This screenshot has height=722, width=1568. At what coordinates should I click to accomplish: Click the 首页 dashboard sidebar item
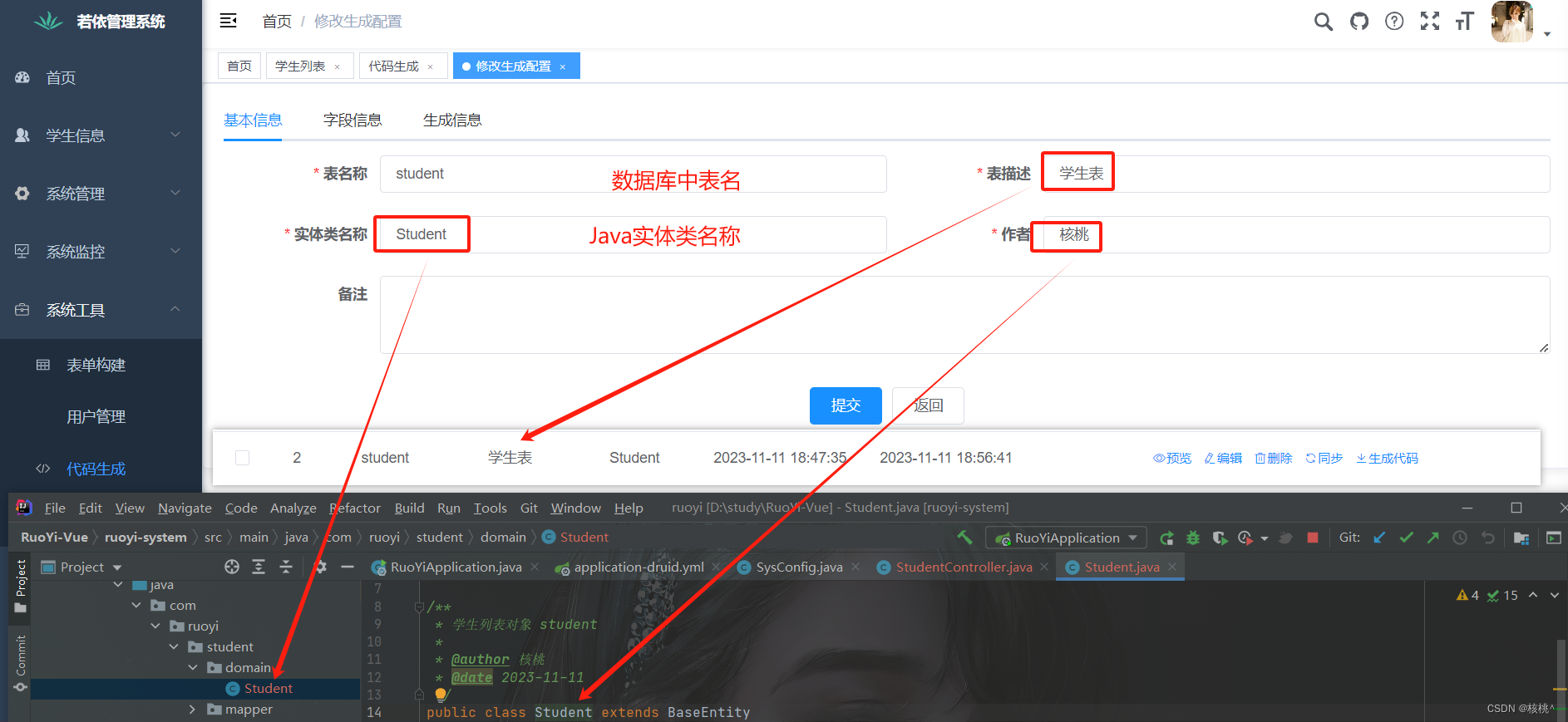(x=101, y=77)
